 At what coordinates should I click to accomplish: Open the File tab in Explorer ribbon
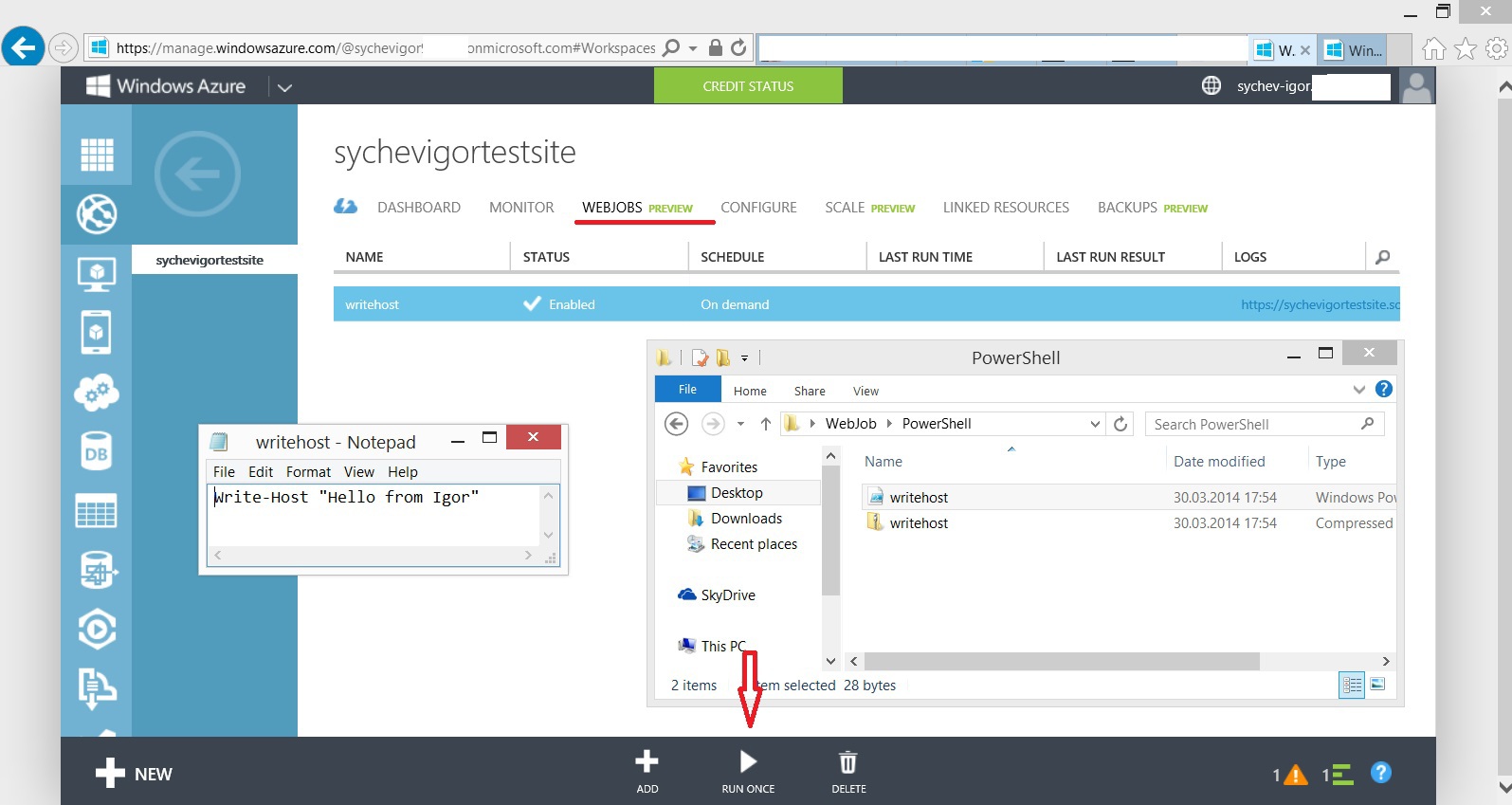(x=687, y=389)
